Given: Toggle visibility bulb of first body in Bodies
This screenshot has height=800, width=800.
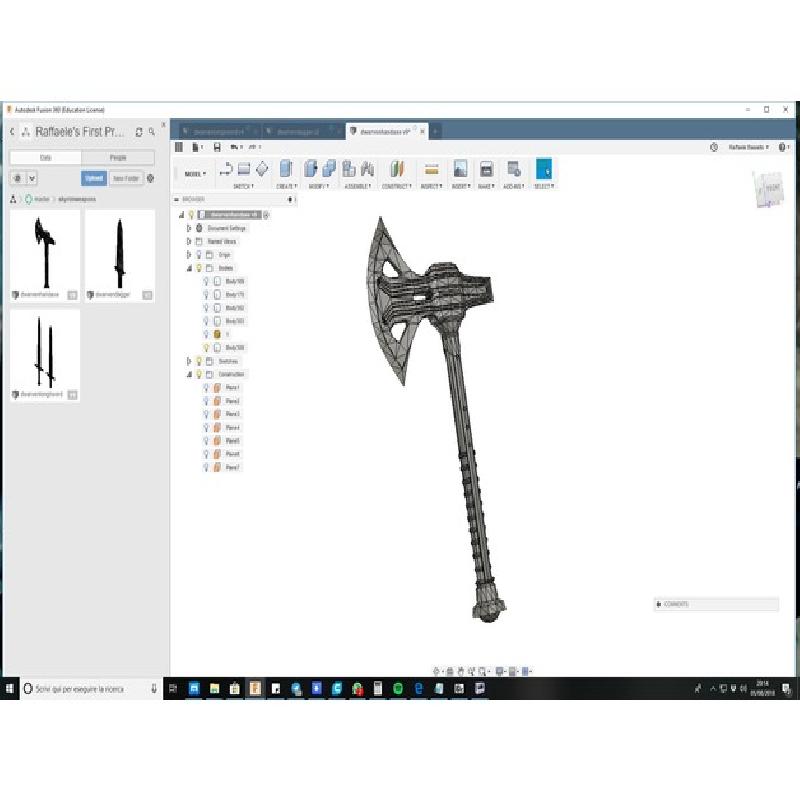Looking at the screenshot, I should point(207,281).
